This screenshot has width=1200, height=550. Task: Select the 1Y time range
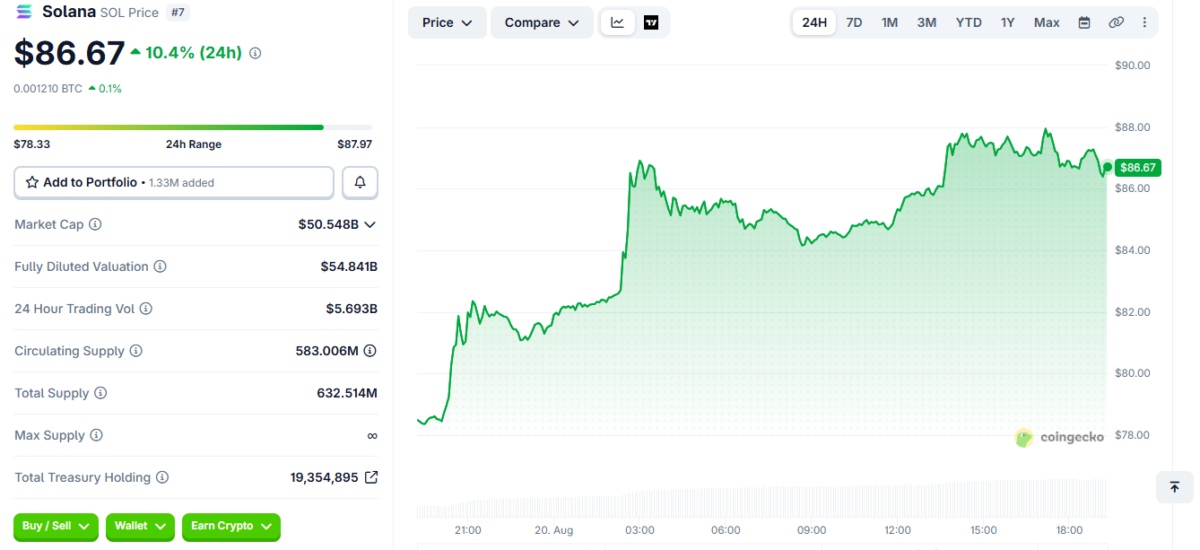pyautogui.click(x=1008, y=22)
